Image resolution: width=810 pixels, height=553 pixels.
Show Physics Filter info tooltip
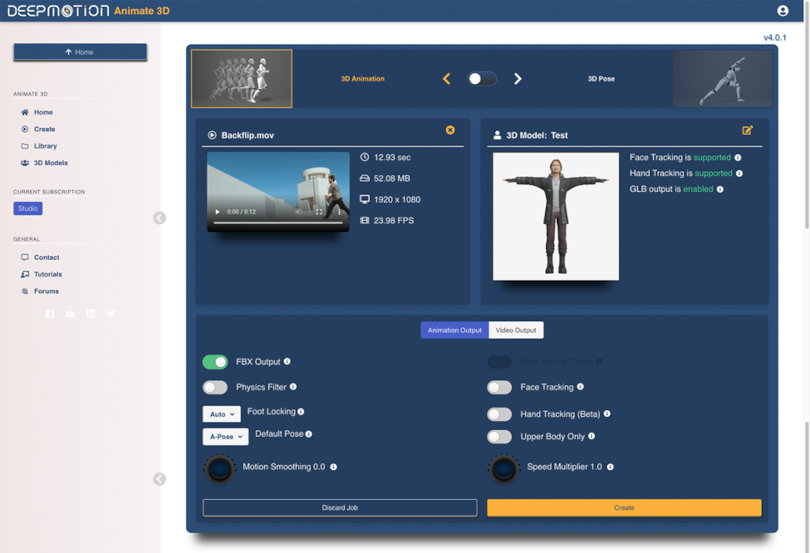(293, 387)
